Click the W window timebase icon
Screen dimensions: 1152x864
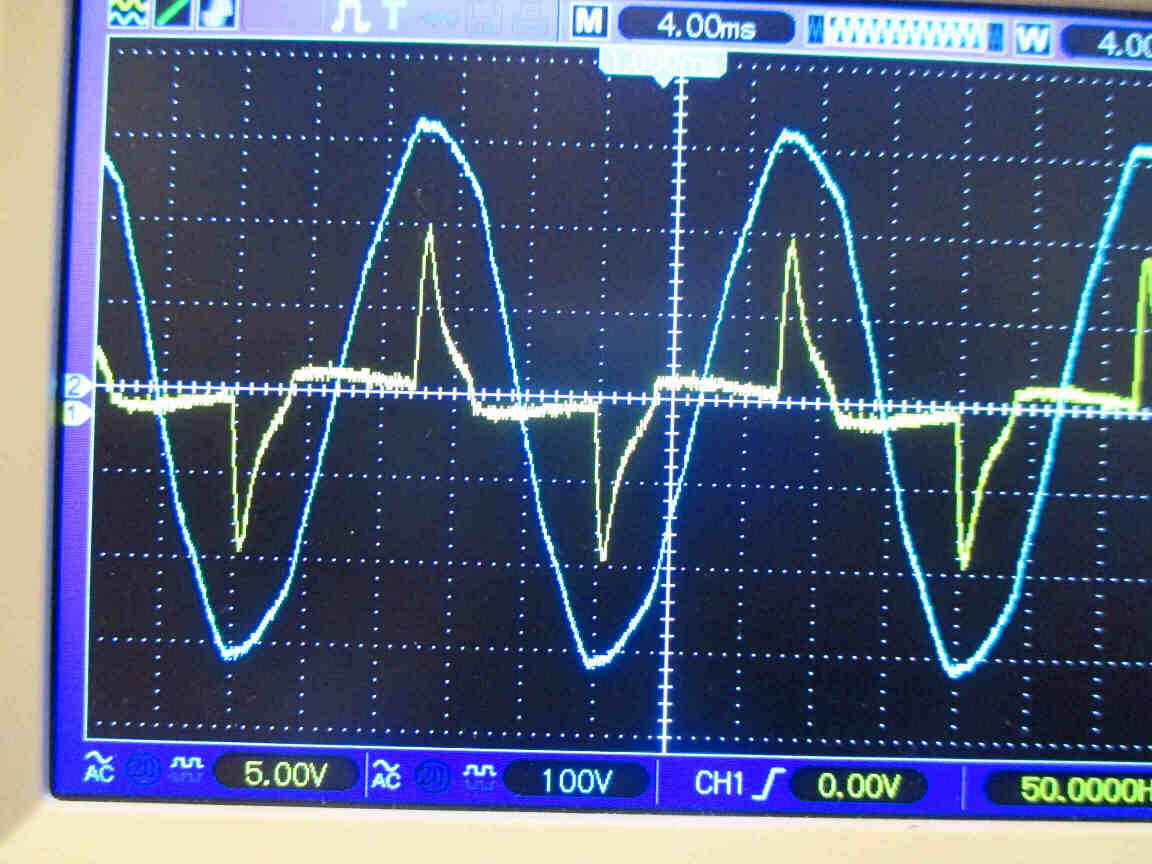1032,38
